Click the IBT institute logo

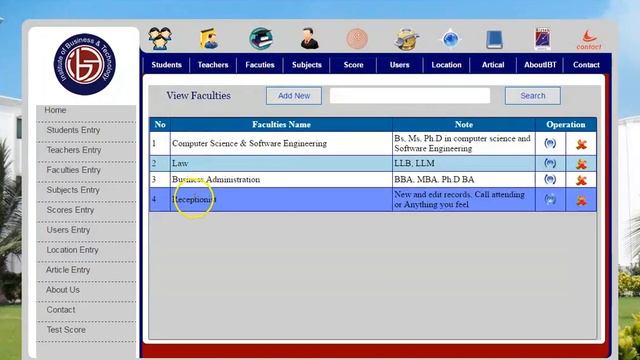tap(84, 64)
